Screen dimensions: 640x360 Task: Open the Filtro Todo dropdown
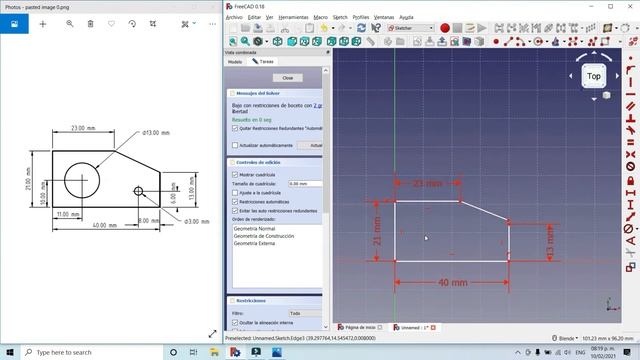pos(305,313)
